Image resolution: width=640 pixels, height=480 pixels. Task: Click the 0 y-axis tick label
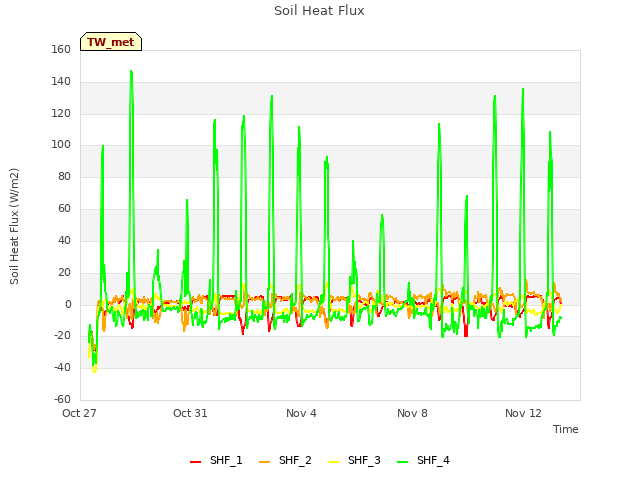pyautogui.click(x=68, y=304)
